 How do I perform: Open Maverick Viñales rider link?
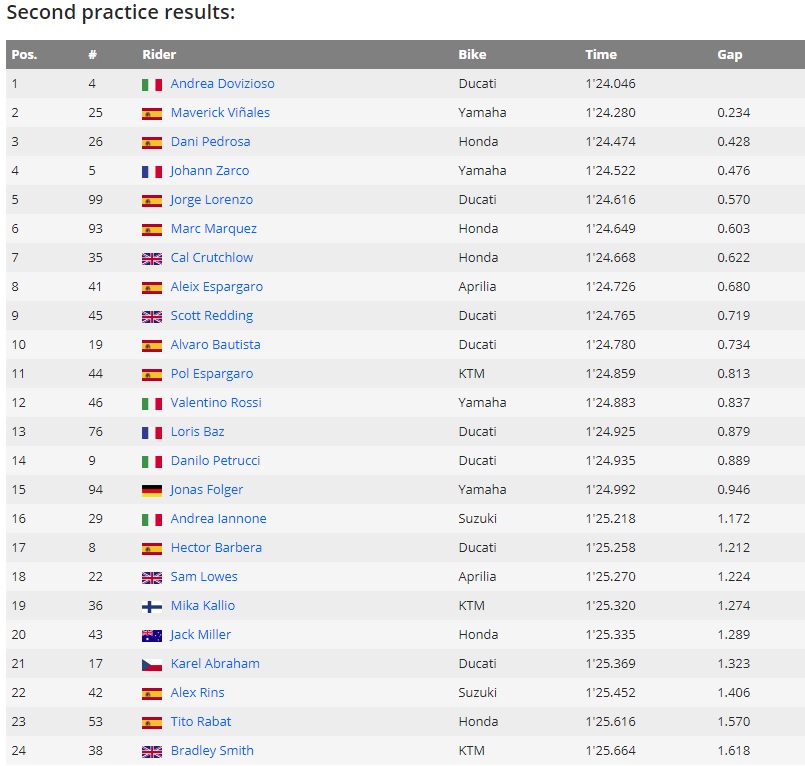click(220, 113)
